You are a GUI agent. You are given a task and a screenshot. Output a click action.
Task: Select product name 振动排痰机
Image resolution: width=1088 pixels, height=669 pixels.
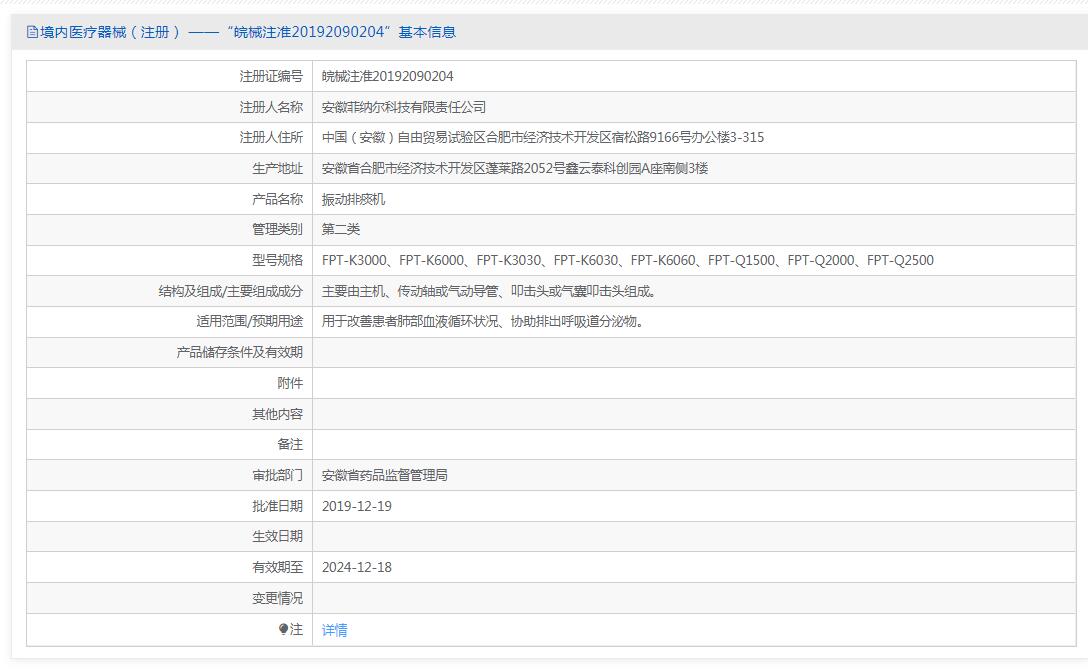[x=353, y=199]
